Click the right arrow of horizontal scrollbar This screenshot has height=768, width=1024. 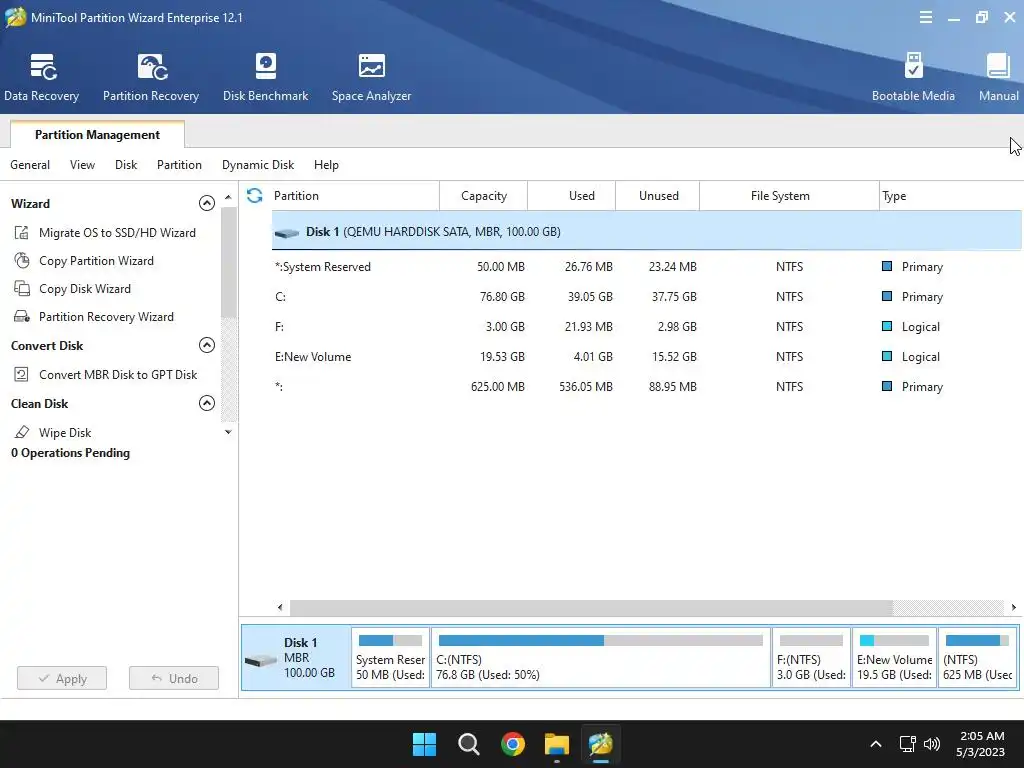pyautogui.click(x=1014, y=607)
